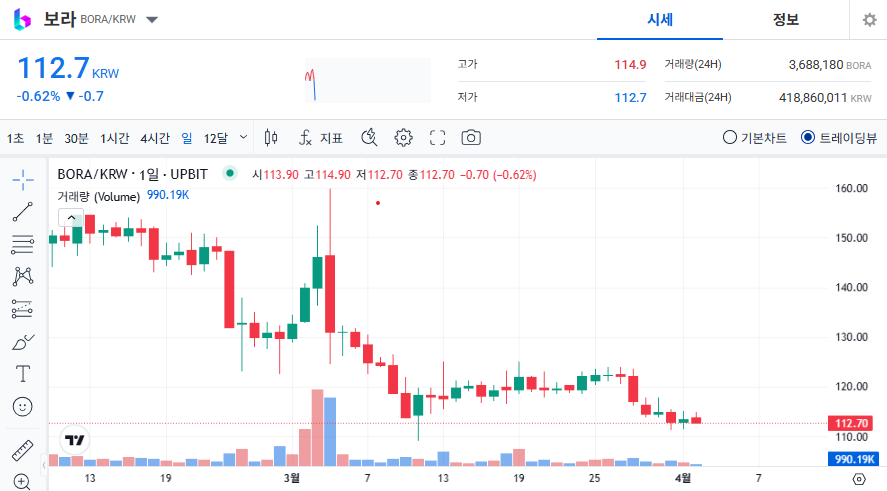Click the 4월 date axis label
The height and width of the screenshot is (491, 887).
(683, 479)
